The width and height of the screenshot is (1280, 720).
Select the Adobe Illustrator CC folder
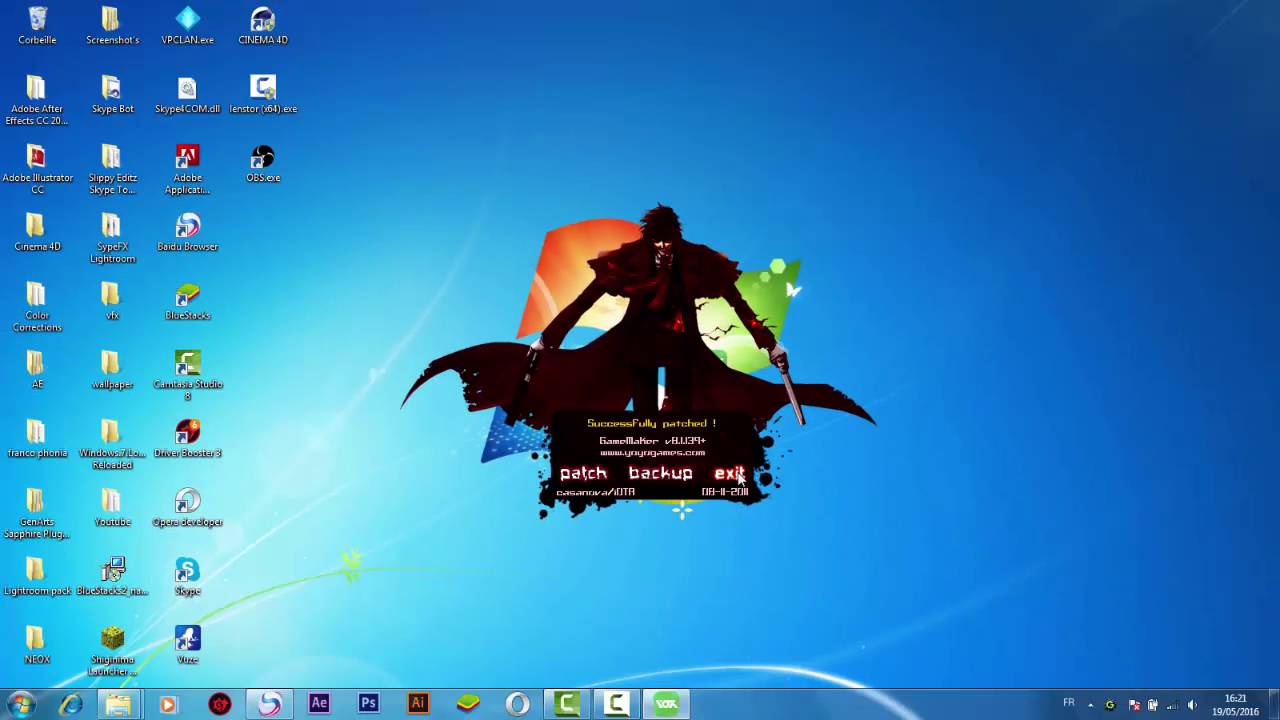tap(37, 169)
